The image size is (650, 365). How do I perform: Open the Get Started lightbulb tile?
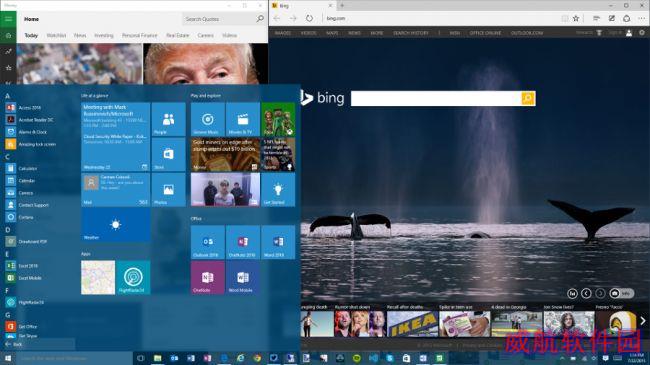278,190
